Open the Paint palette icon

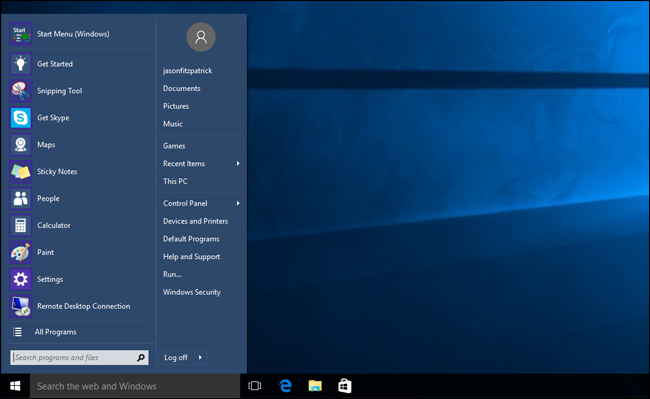pyautogui.click(x=21, y=252)
